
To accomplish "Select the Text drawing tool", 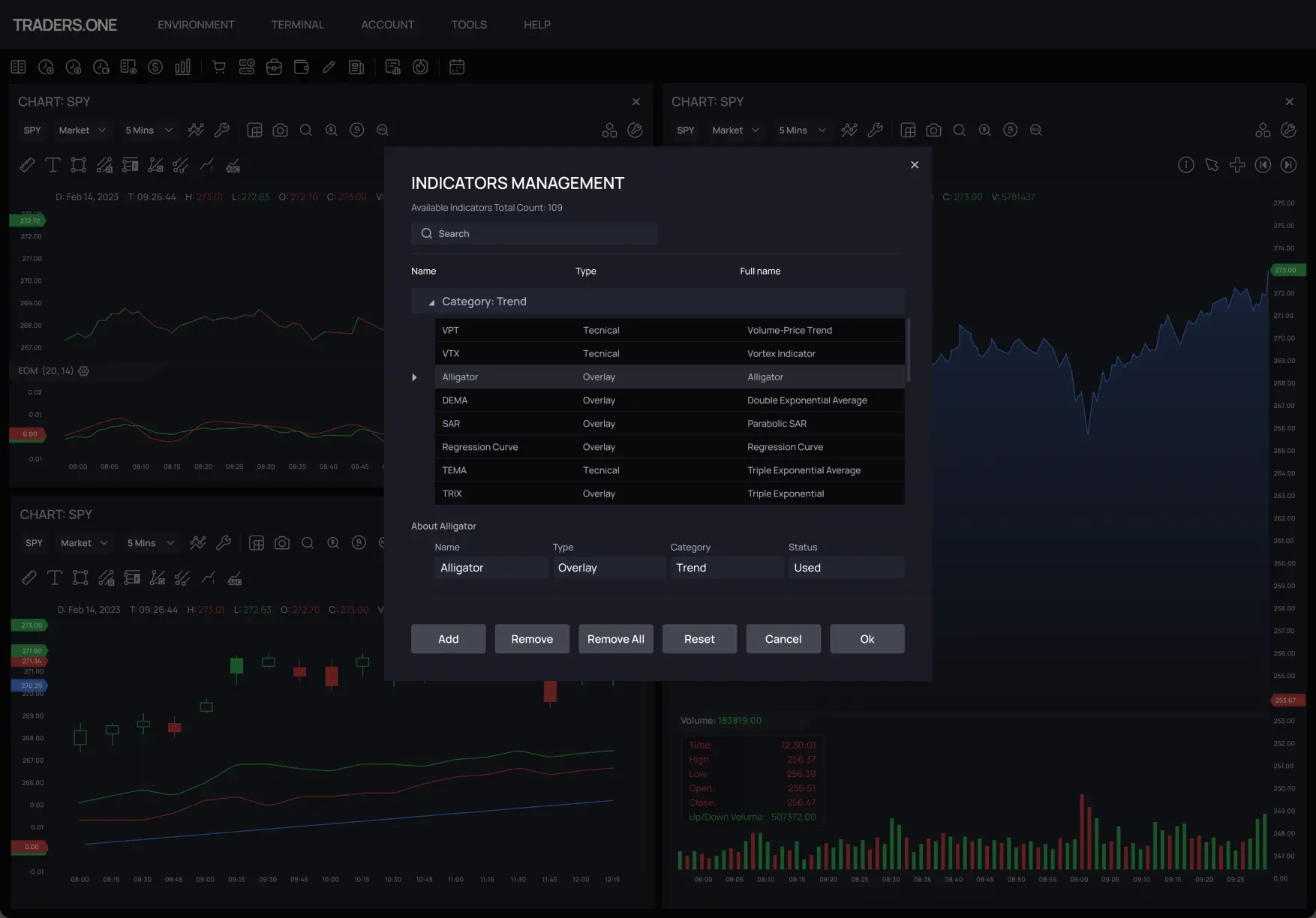I will (x=53, y=165).
